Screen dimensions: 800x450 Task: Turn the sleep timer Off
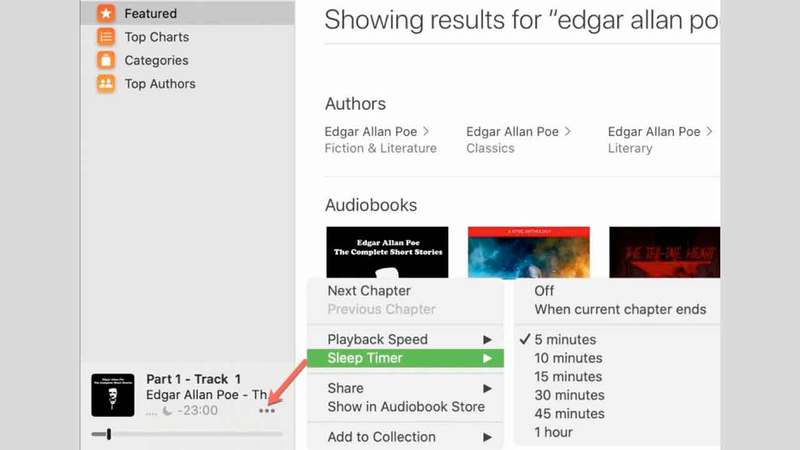pyautogui.click(x=544, y=291)
